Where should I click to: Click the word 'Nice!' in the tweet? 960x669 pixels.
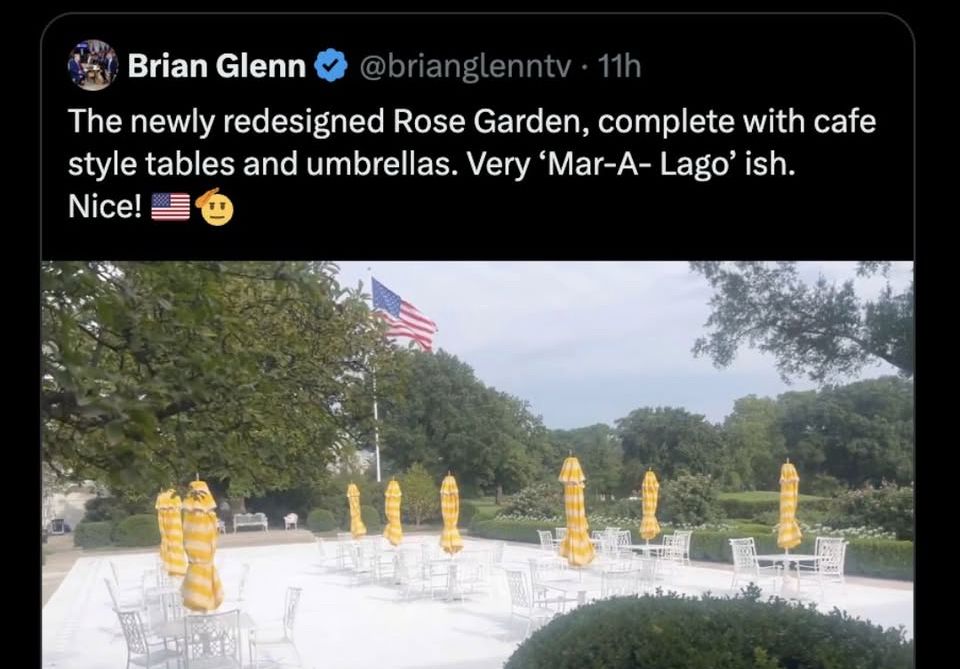click(105, 207)
